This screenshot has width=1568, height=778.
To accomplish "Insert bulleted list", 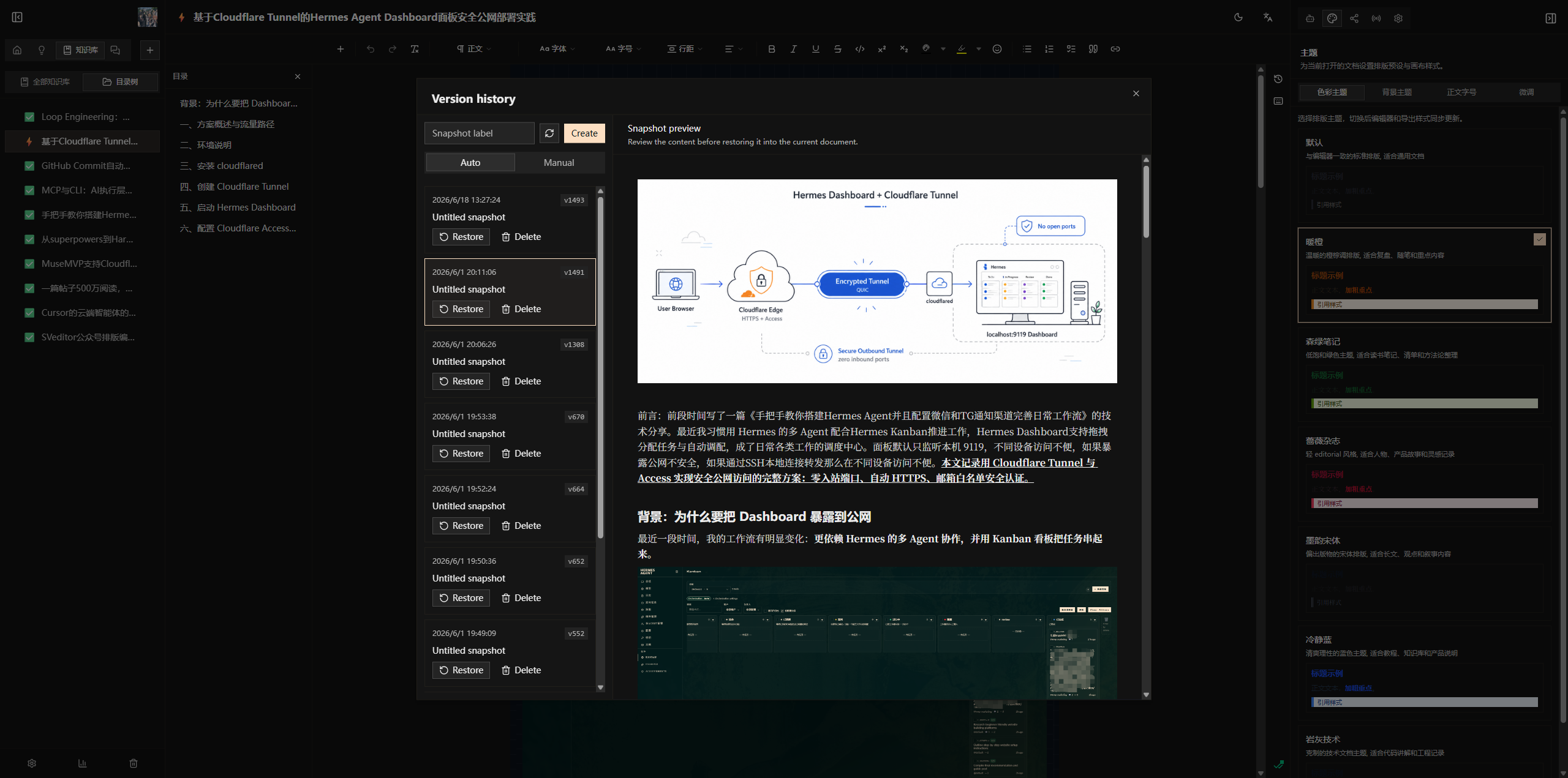I will coord(1027,49).
